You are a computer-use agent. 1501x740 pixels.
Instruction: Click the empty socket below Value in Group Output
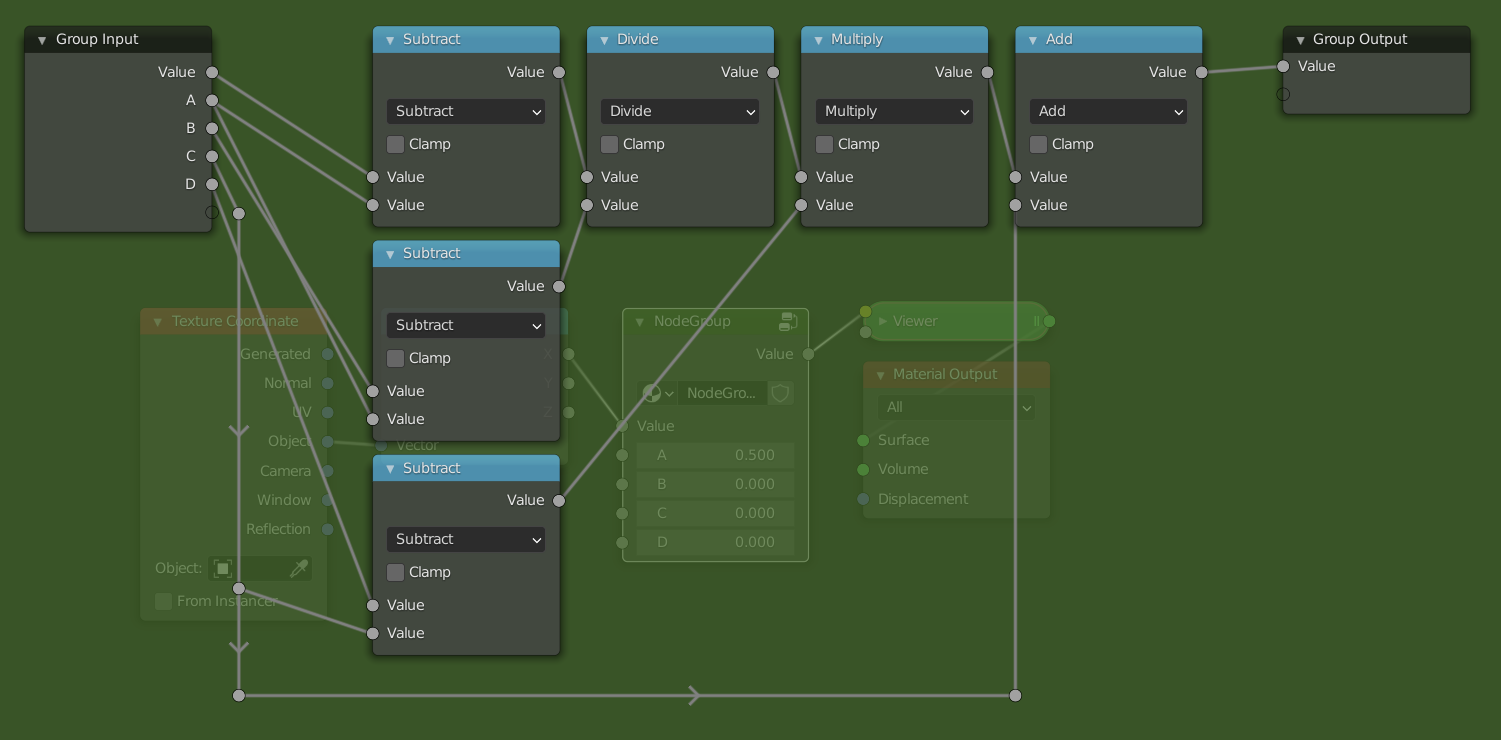tap(1283, 94)
